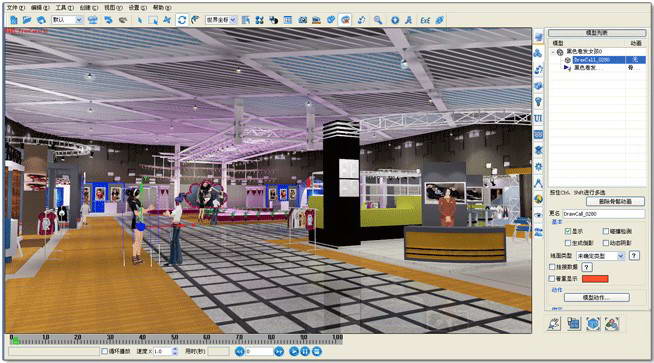Click the ExE export toolbar icon
This screenshot has width=654, height=363.
[x=425, y=20]
